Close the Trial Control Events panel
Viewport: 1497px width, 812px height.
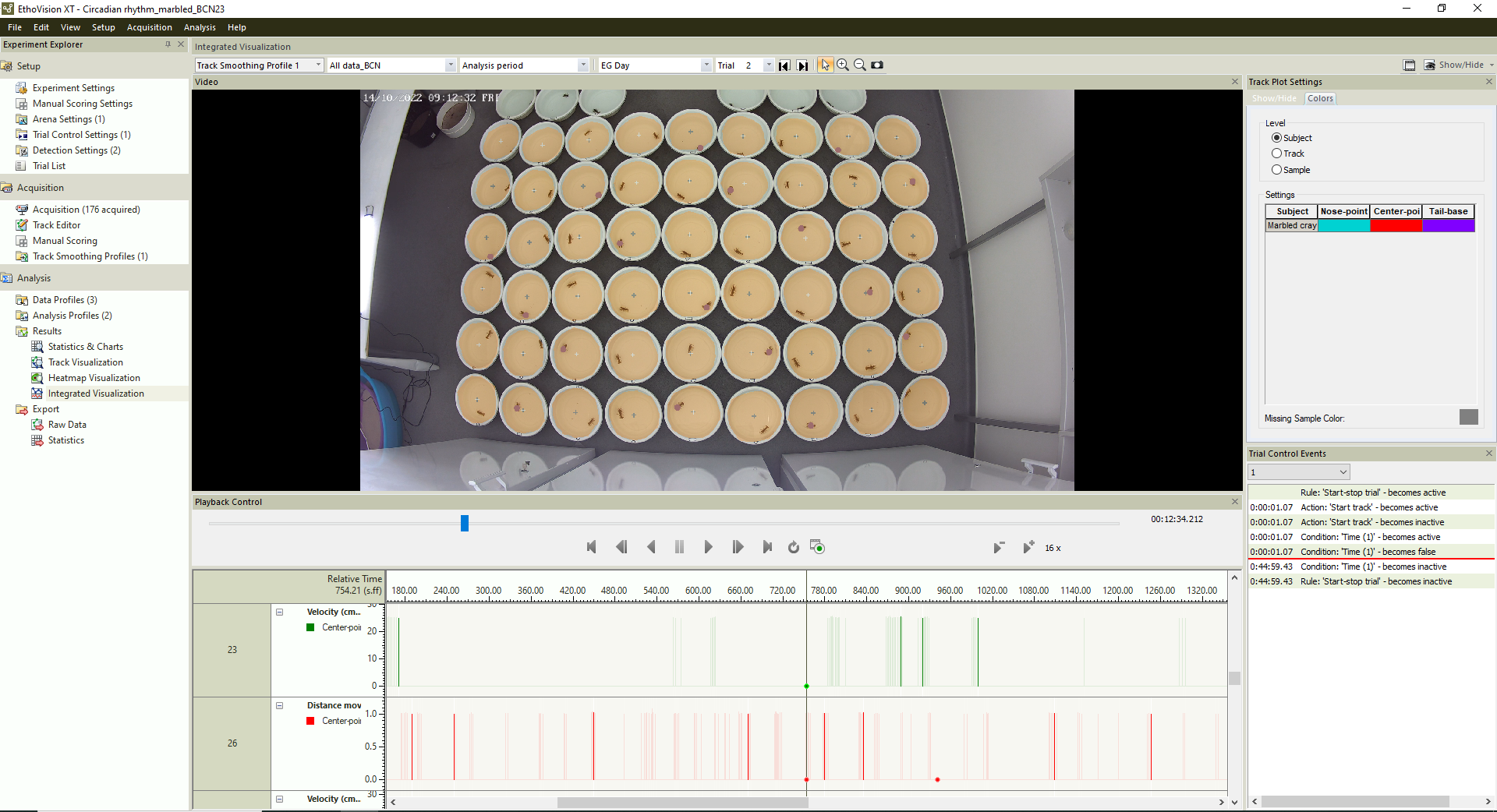point(1489,454)
